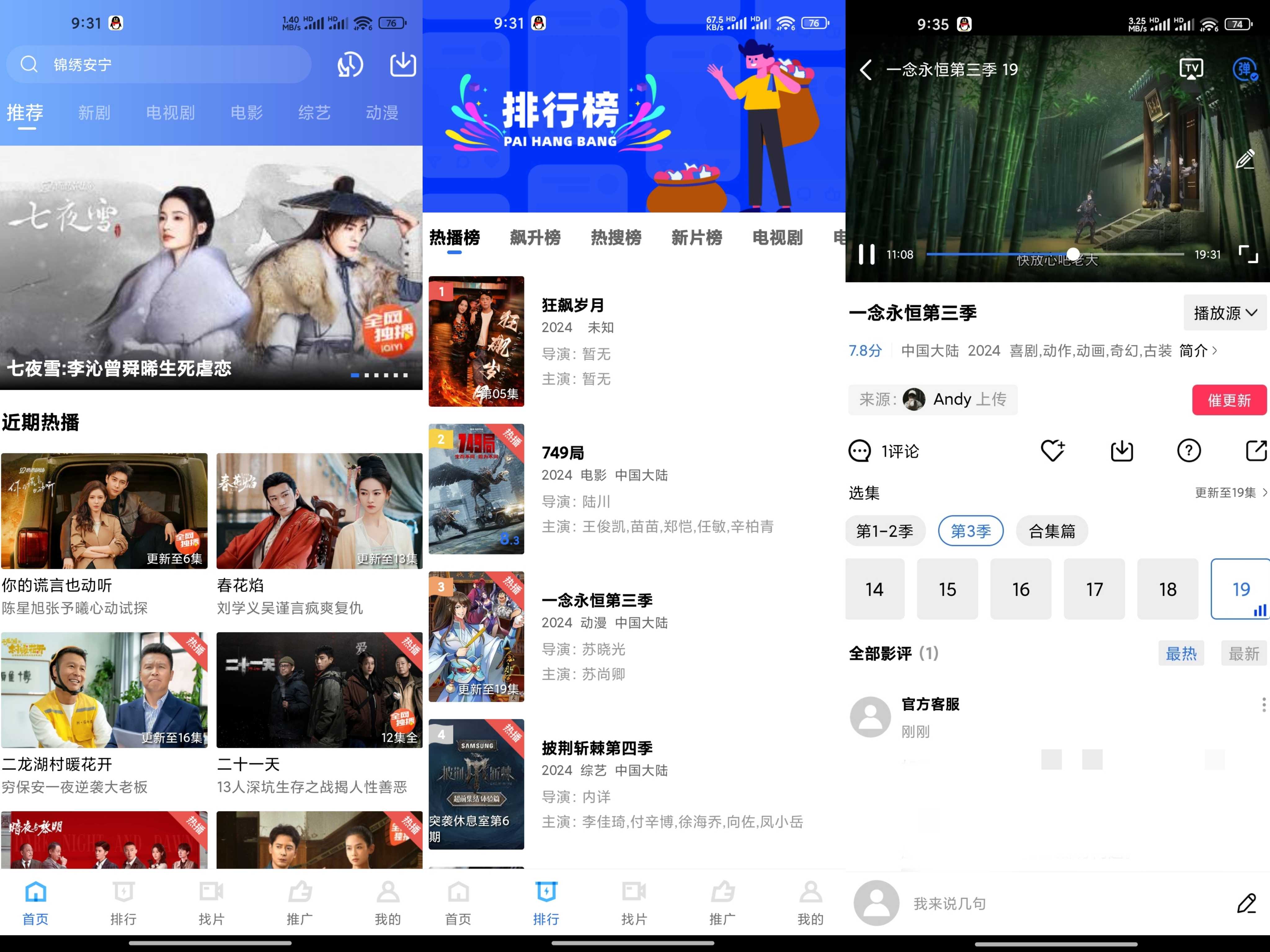Tap the 首页 icon in left screen nav

coord(36,892)
